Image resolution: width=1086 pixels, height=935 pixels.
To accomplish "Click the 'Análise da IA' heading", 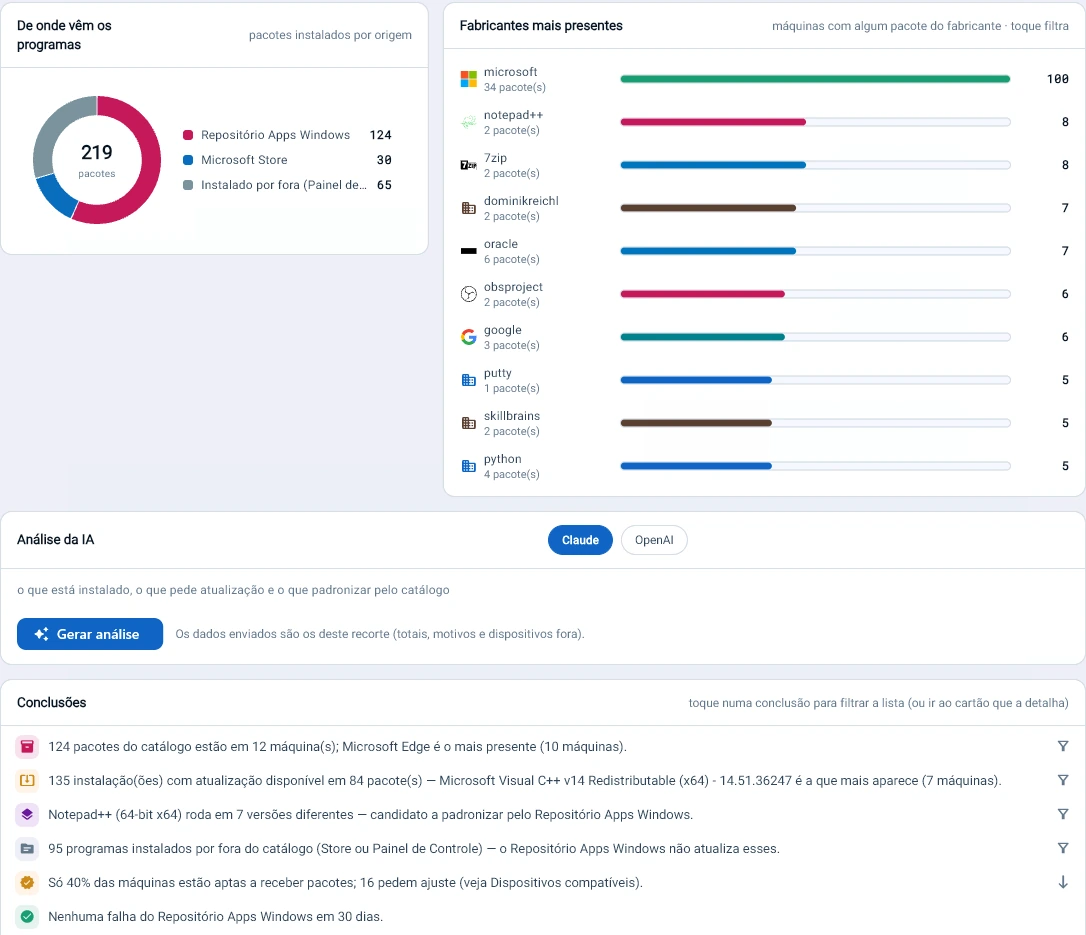I will [x=55, y=540].
